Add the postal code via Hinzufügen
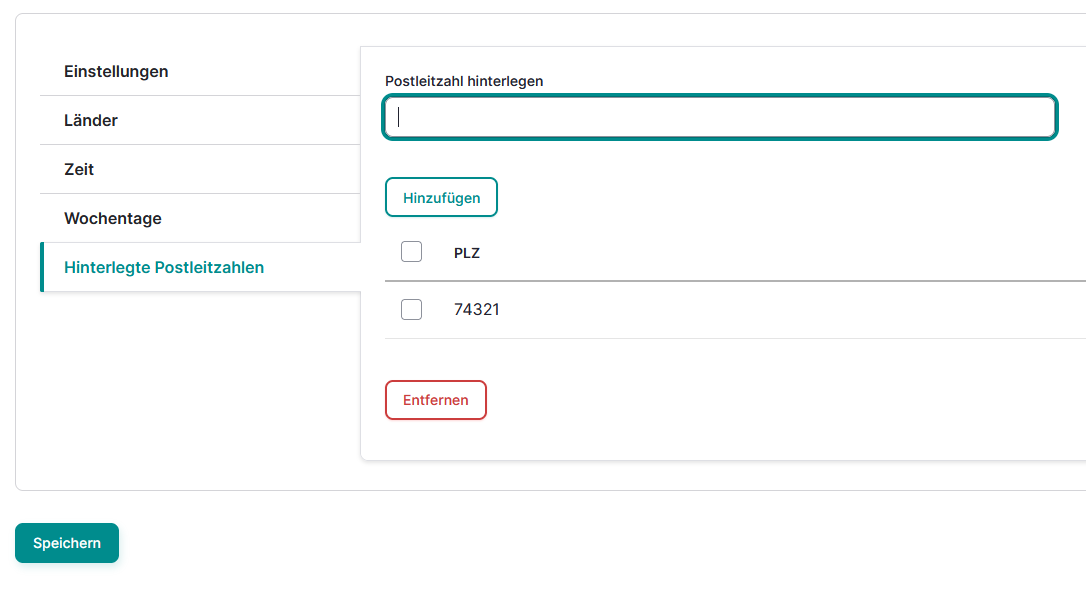This screenshot has width=1086, height=590. [441, 198]
